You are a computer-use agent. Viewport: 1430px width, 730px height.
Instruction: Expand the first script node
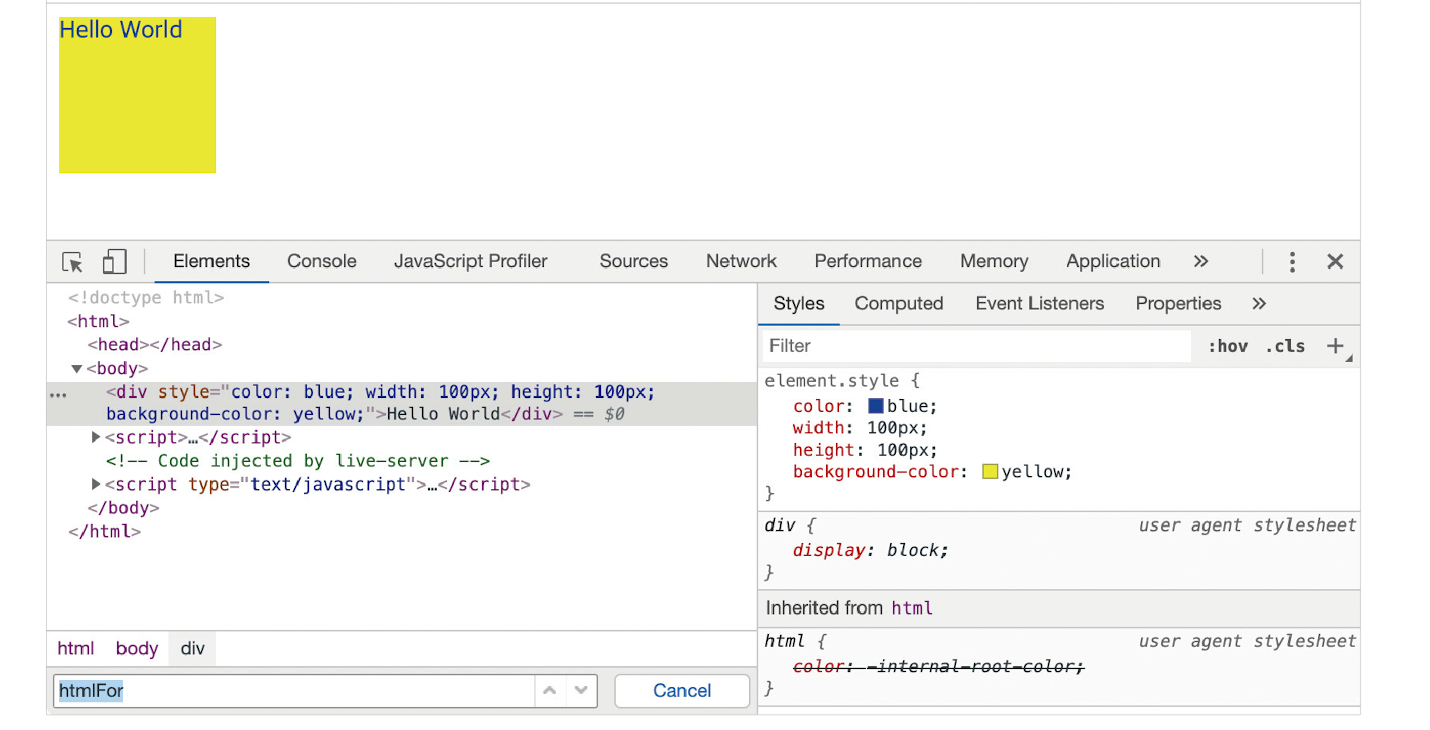(96, 438)
